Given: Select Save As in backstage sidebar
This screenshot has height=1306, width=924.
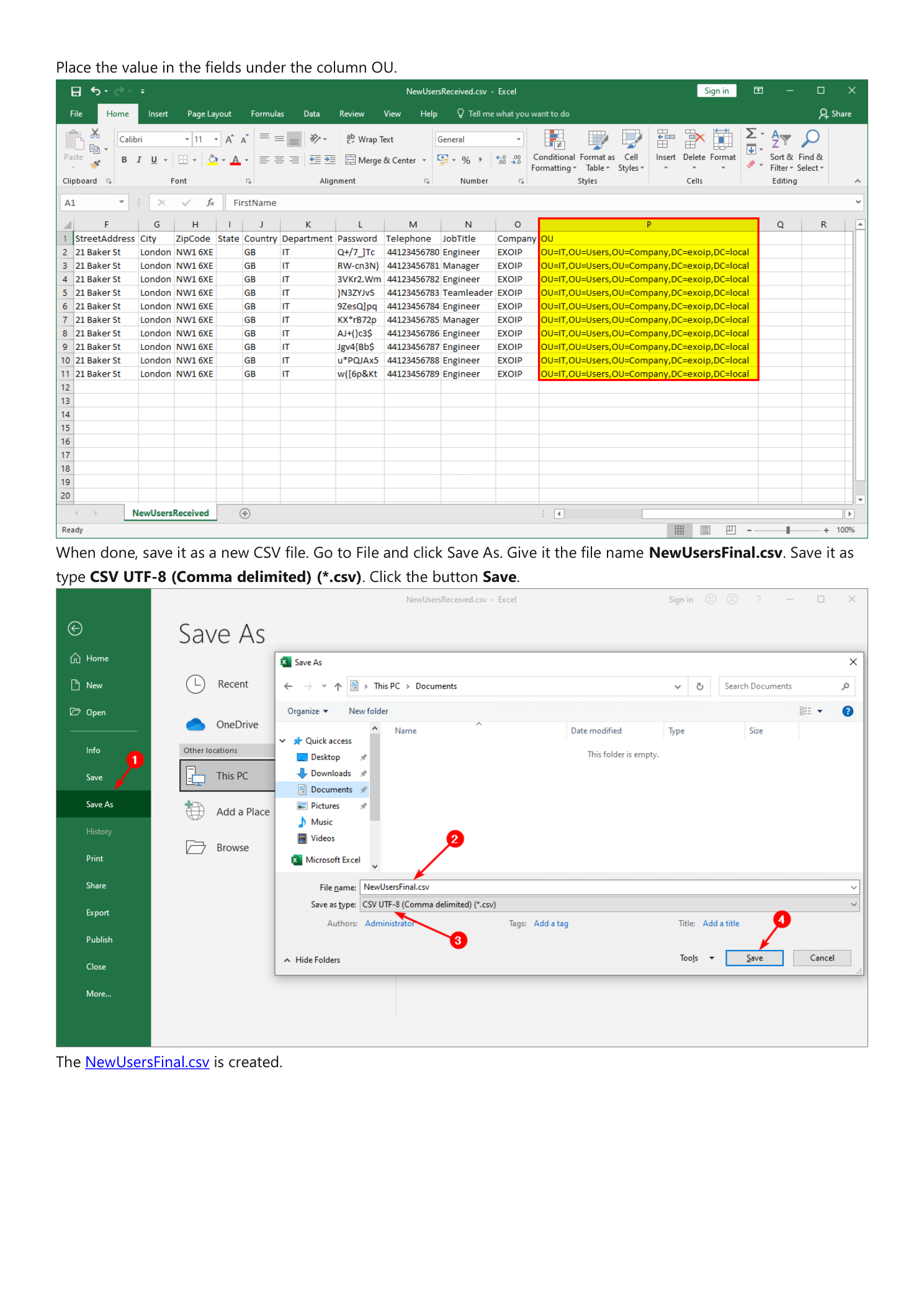Looking at the screenshot, I should pyautogui.click(x=103, y=804).
